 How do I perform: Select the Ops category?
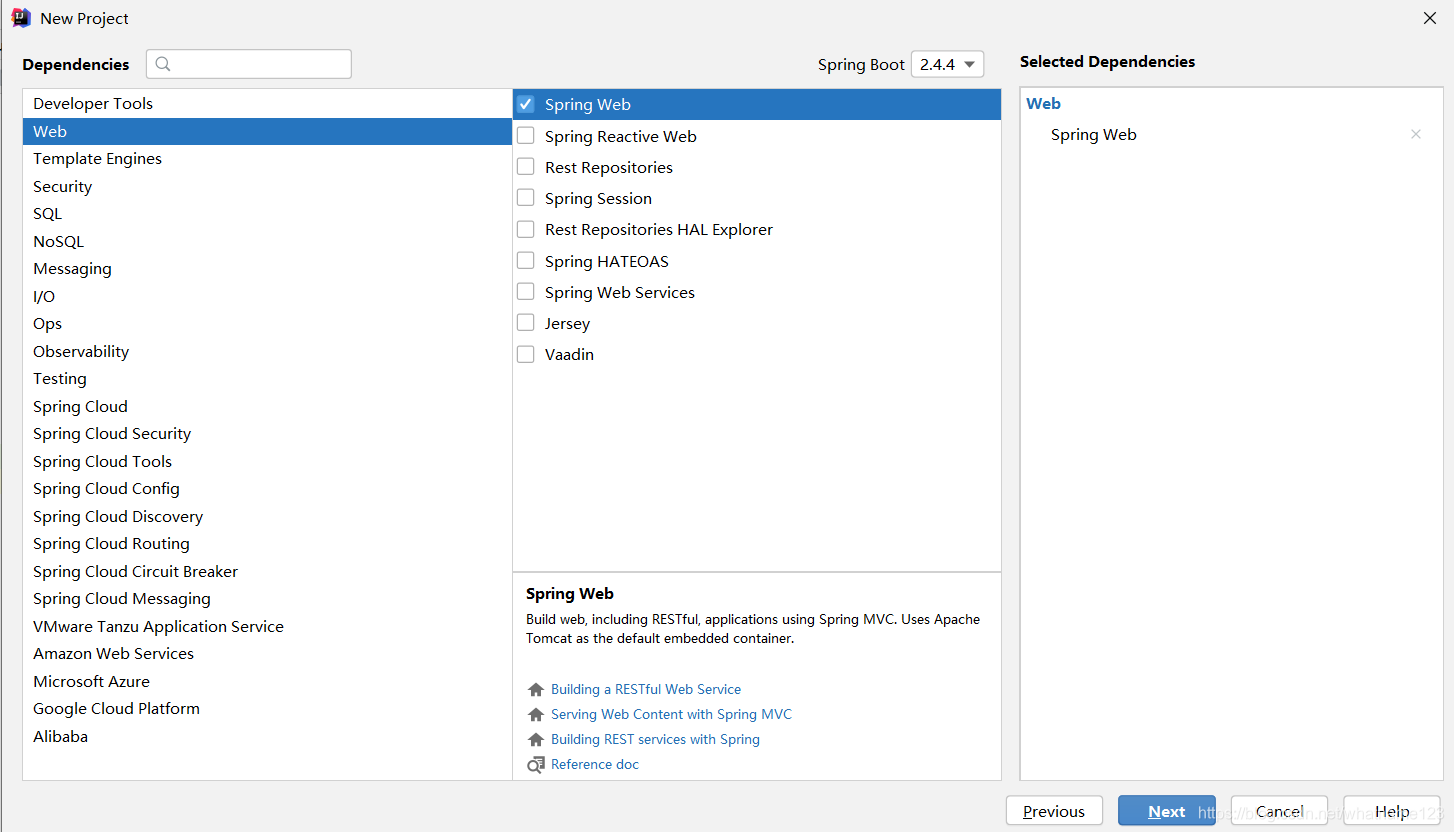267,324
